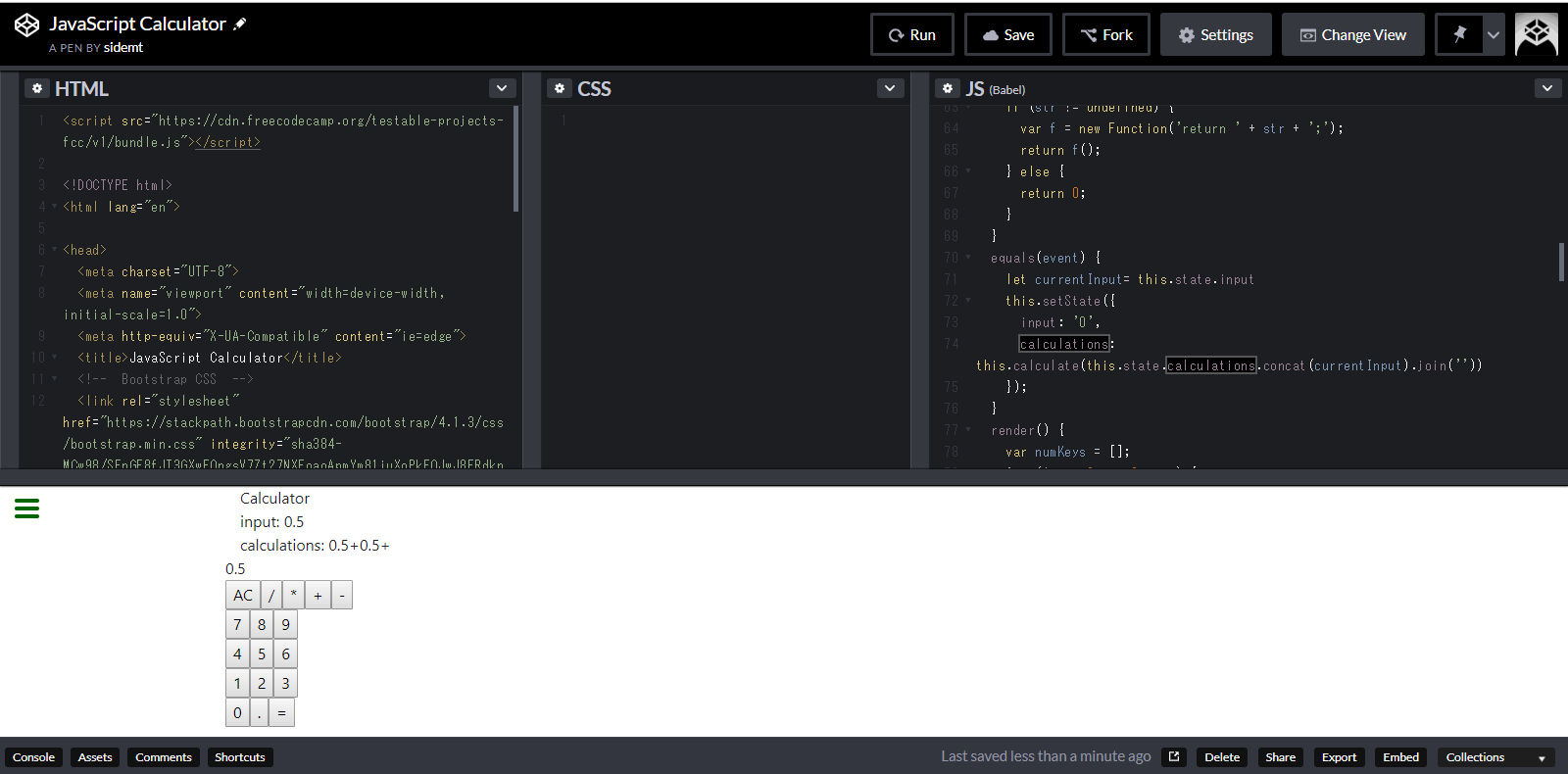This screenshot has width=1568, height=774.
Task: Click calculator 1 key
Action: point(237,683)
